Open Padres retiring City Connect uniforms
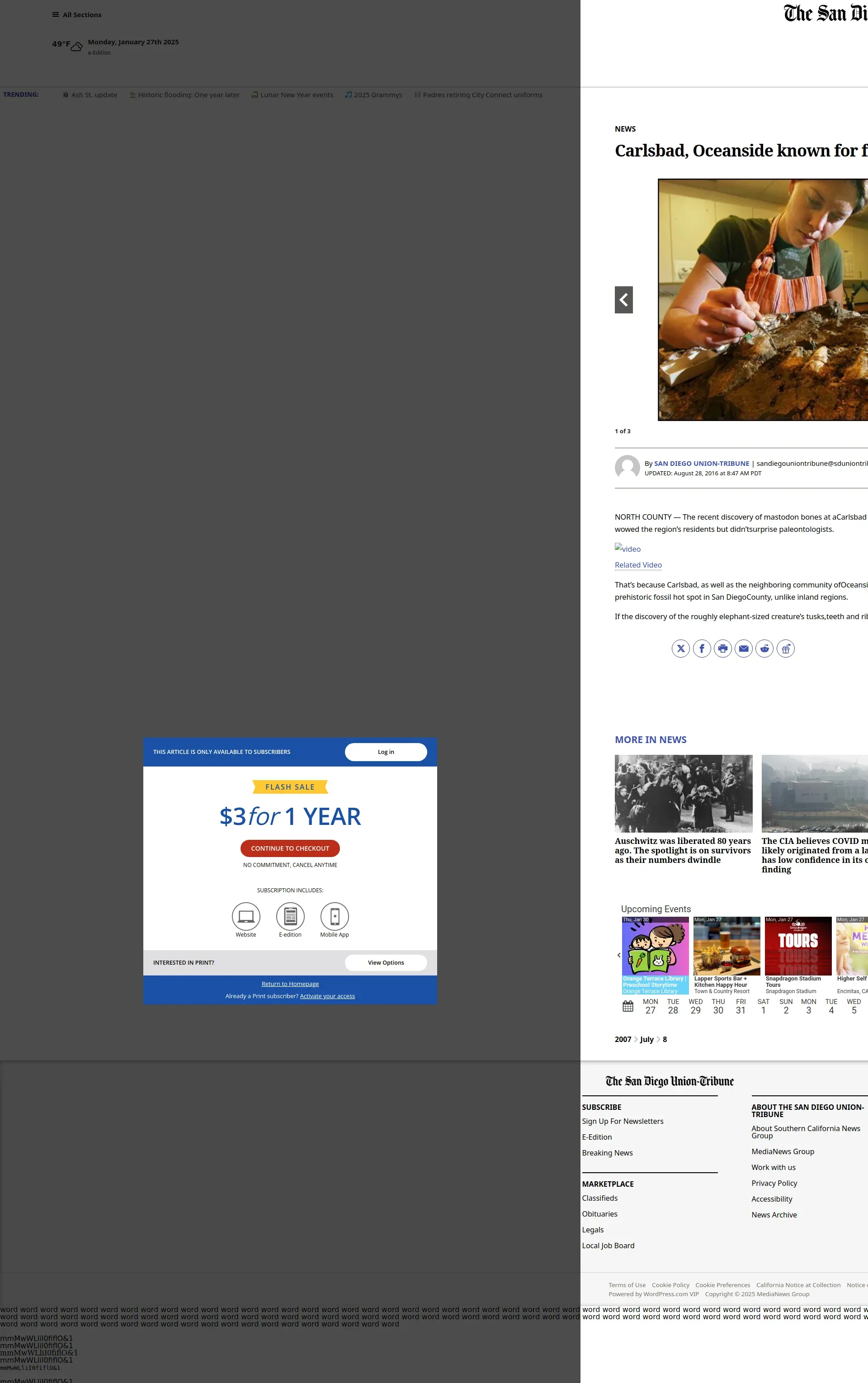Image resolution: width=868 pixels, height=1383 pixels. (x=478, y=95)
